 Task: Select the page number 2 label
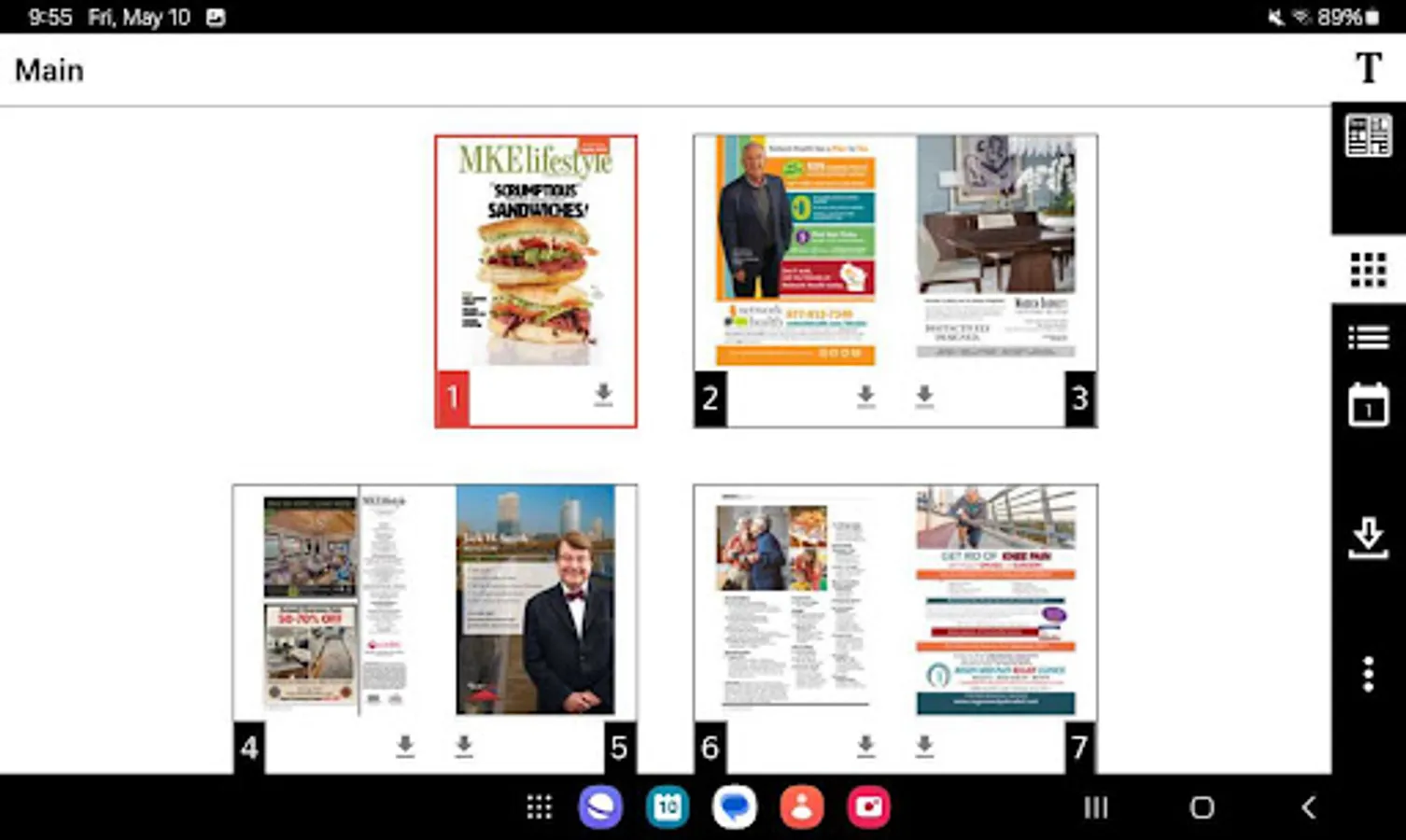click(x=710, y=399)
